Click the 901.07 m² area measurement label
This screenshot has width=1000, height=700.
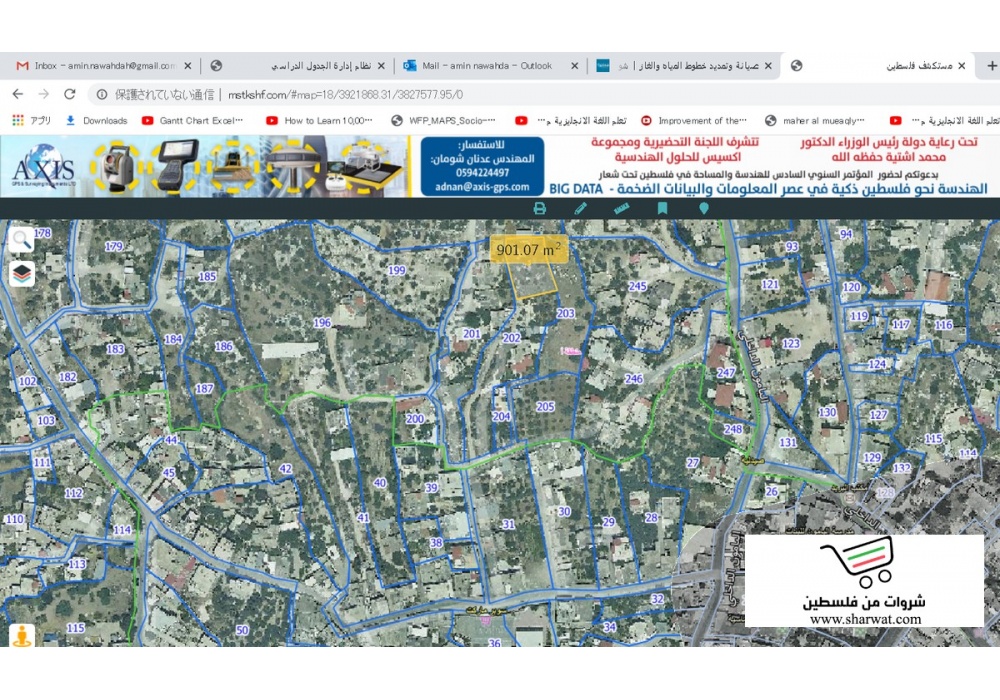pos(528,250)
